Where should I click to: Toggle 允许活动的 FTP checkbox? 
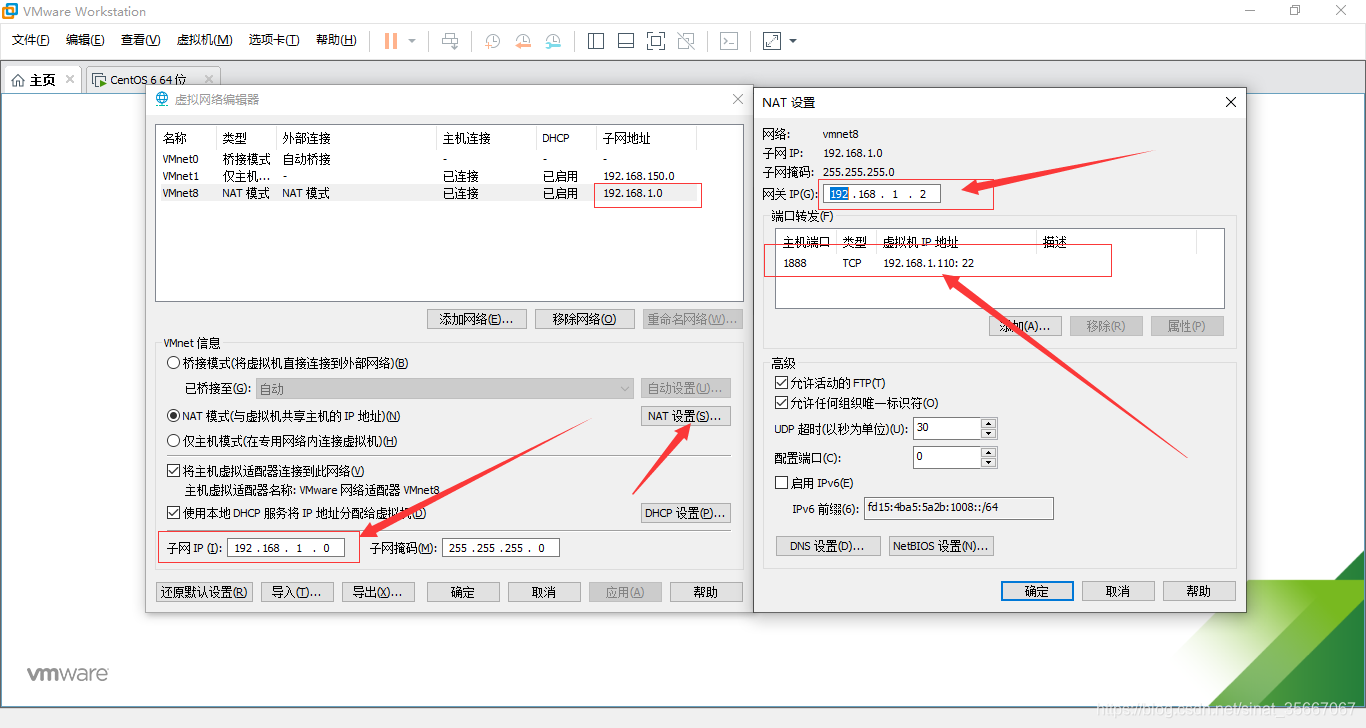pos(782,383)
